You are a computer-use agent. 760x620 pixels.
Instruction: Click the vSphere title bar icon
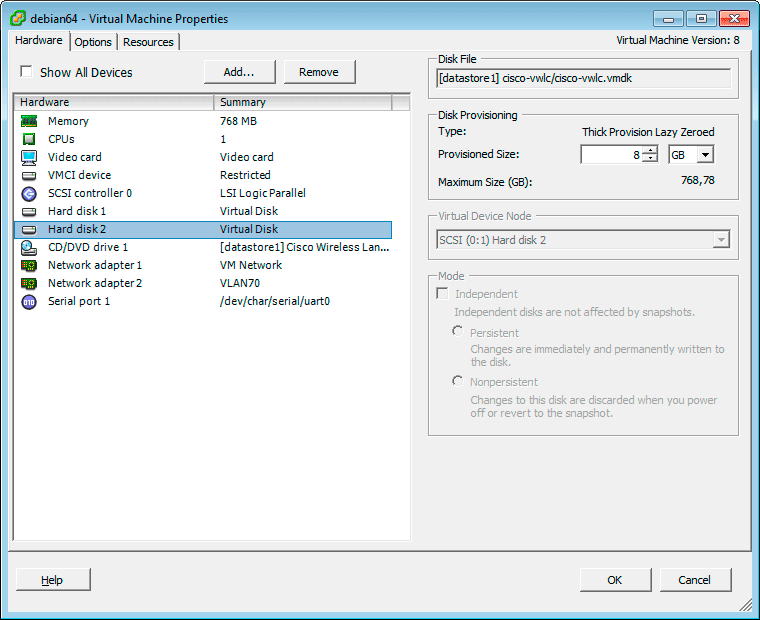[18, 18]
